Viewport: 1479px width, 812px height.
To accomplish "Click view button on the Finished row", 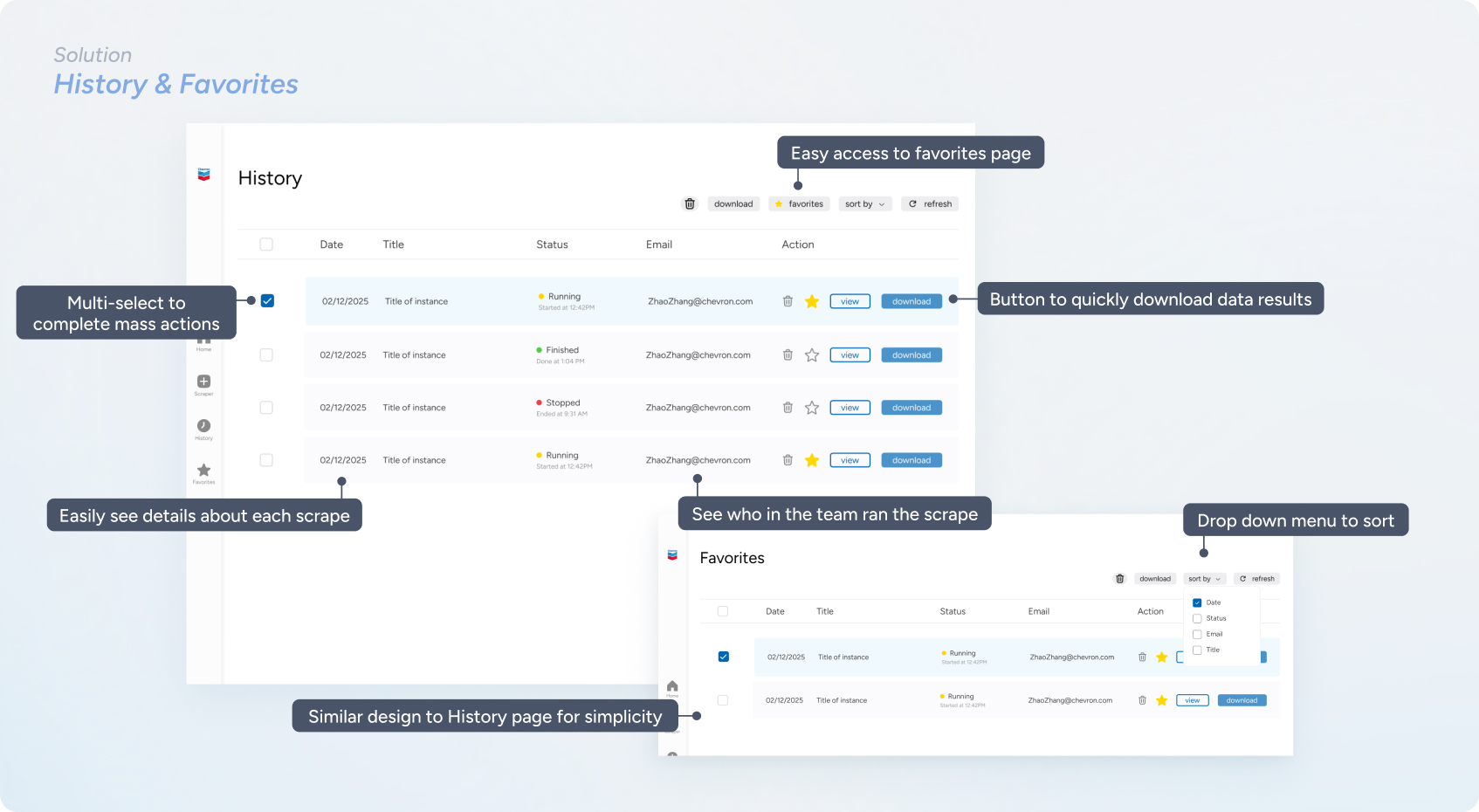I will pos(850,355).
